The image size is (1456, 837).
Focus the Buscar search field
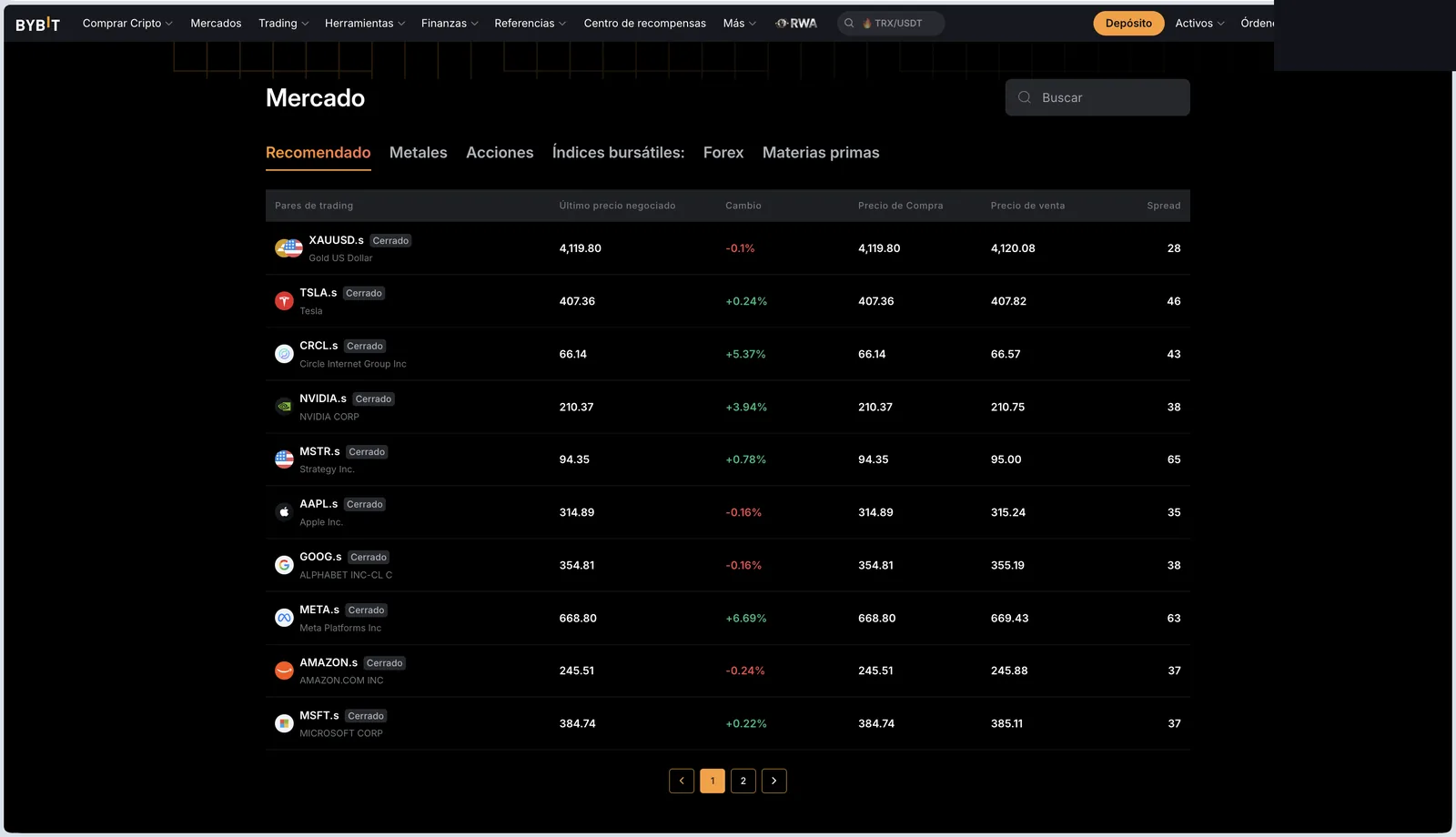pos(1097,97)
